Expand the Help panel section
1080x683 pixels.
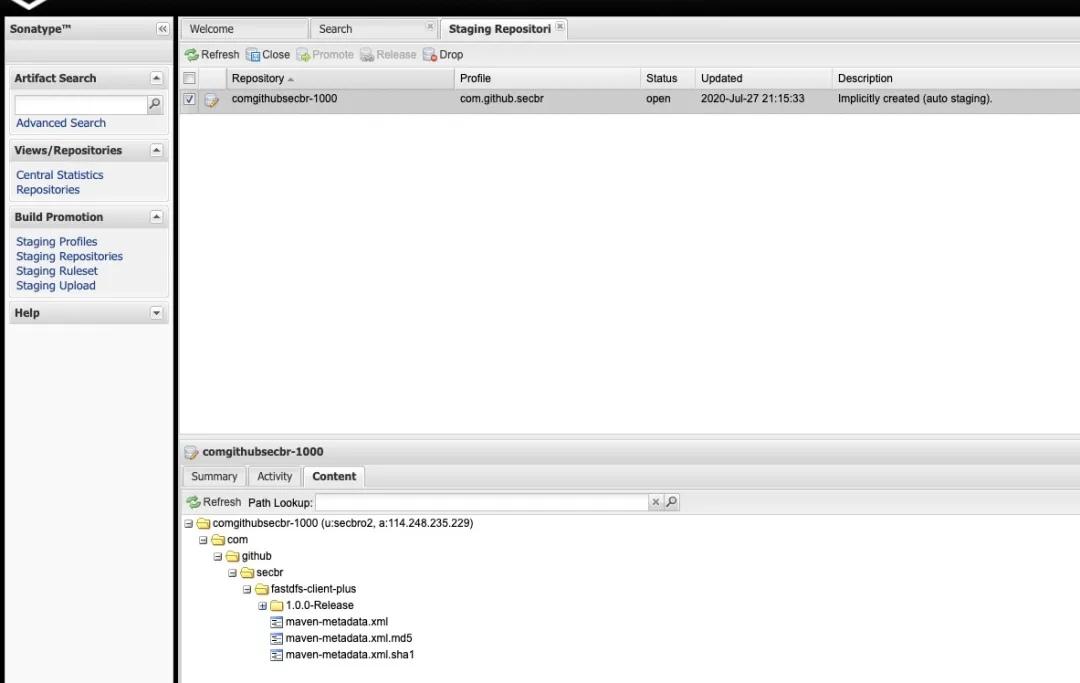coord(156,313)
